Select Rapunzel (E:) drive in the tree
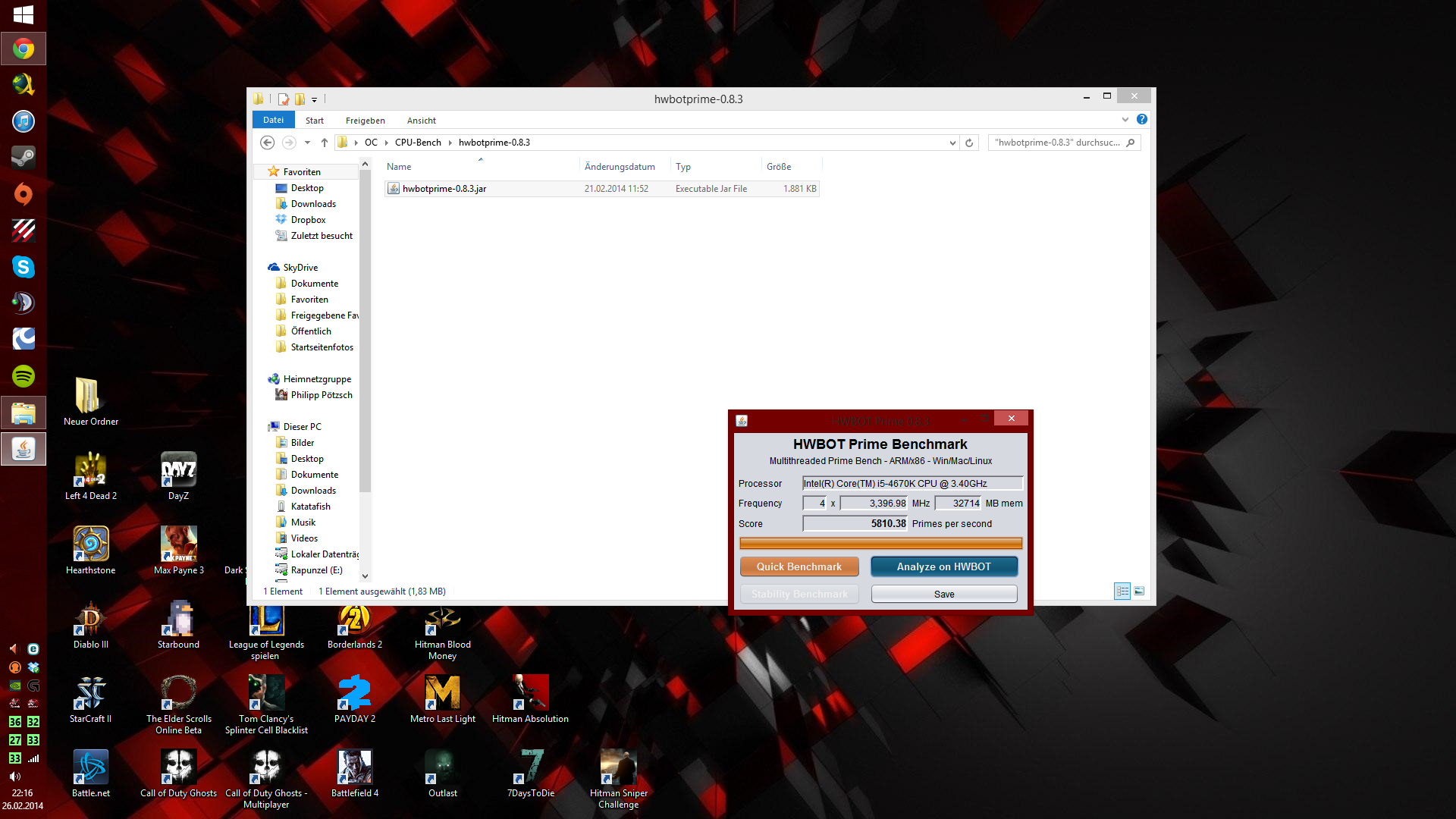Viewport: 1456px width, 819px height. (x=316, y=570)
